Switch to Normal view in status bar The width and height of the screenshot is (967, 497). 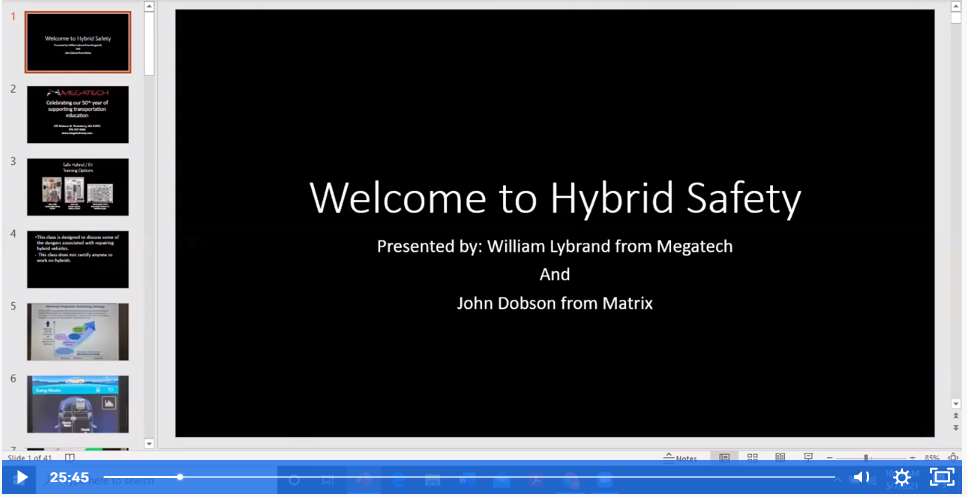pyautogui.click(x=725, y=458)
